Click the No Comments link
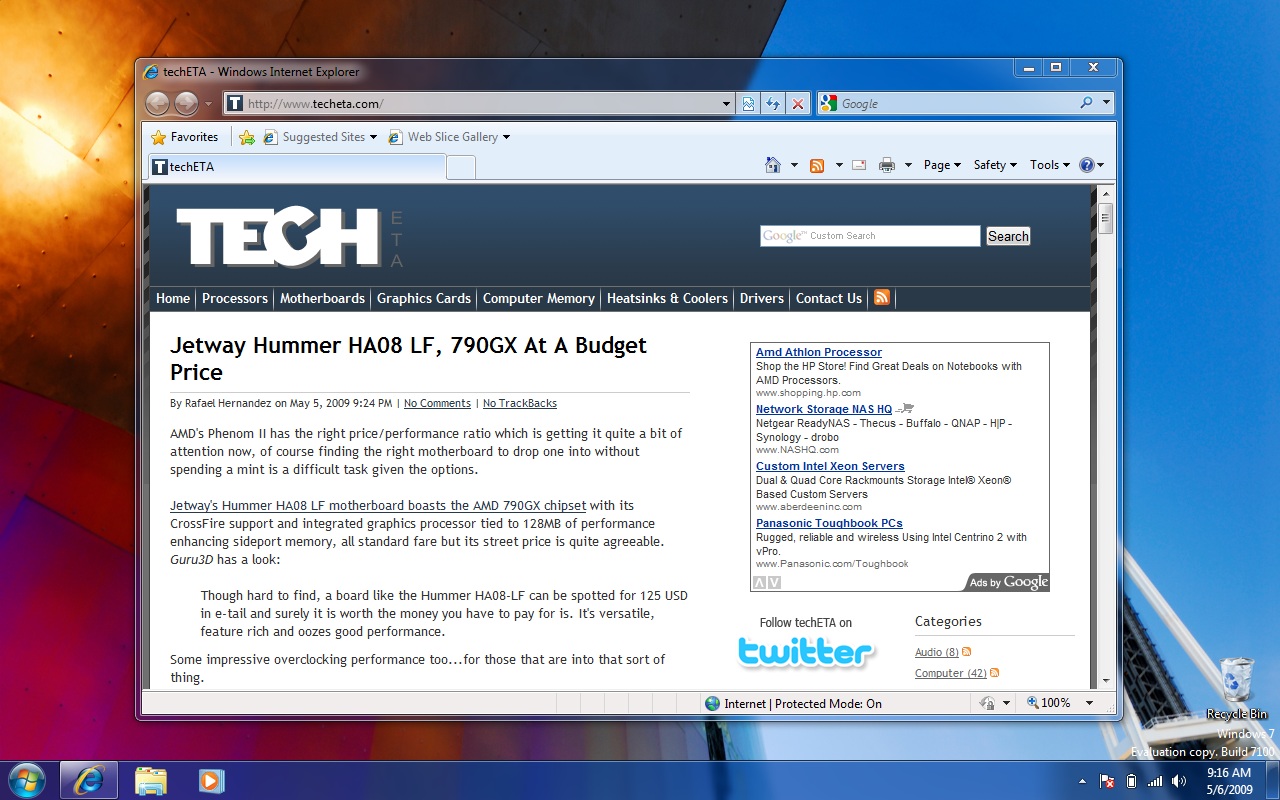The image size is (1280, 800). (x=437, y=404)
